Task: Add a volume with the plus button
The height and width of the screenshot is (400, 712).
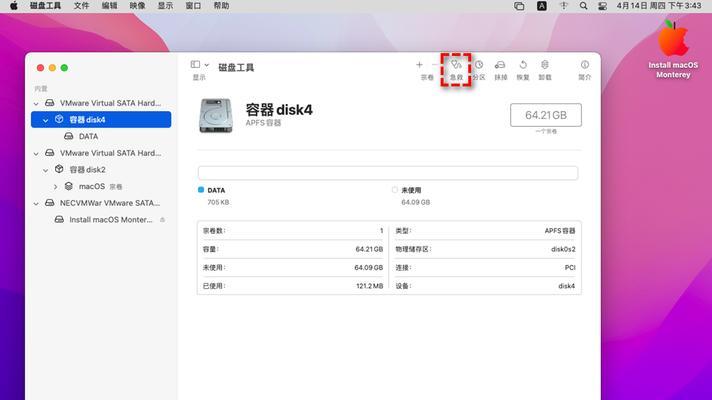Action: coord(419,65)
